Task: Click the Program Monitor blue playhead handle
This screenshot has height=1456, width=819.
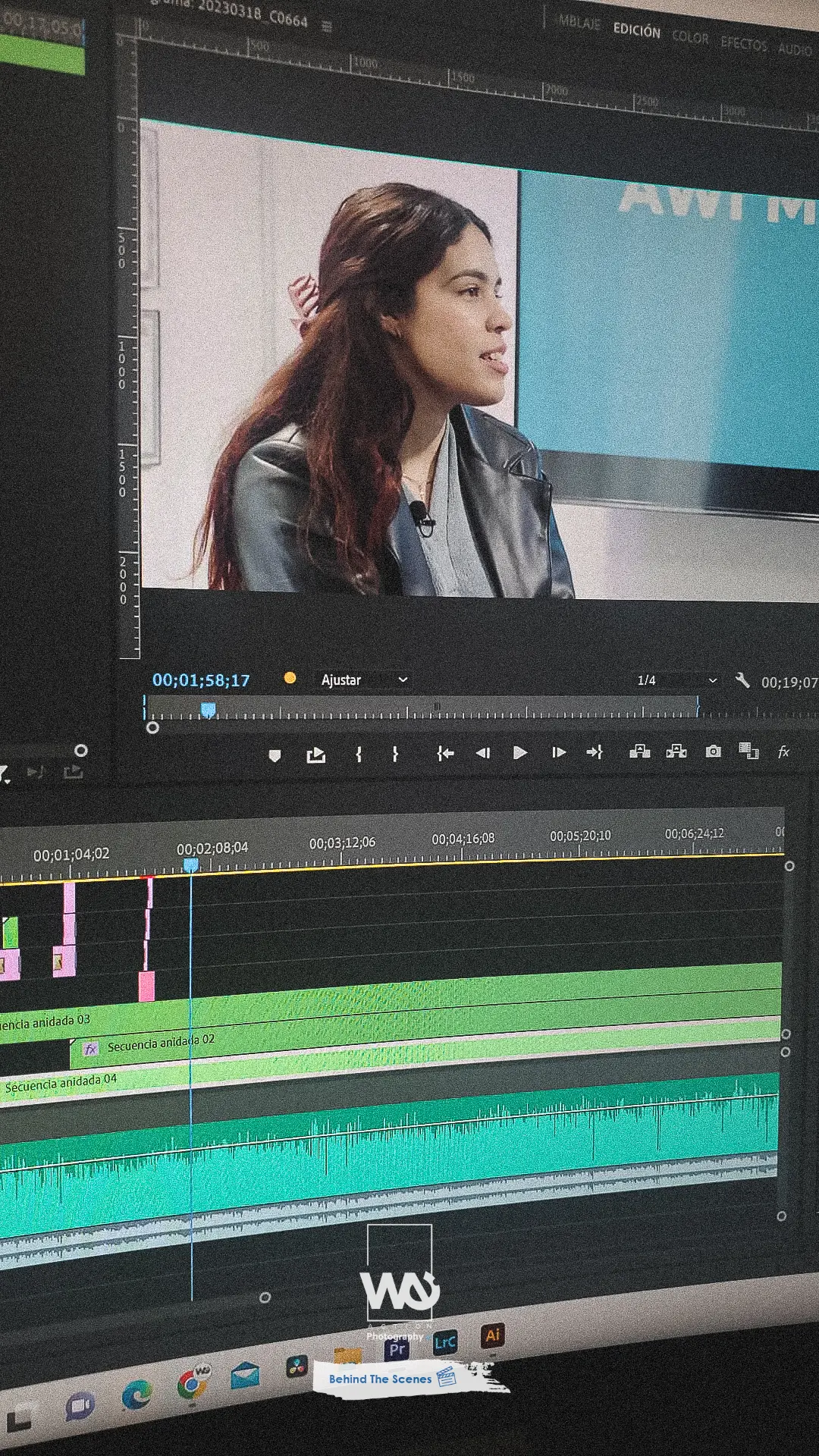Action: [x=208, y=710]
